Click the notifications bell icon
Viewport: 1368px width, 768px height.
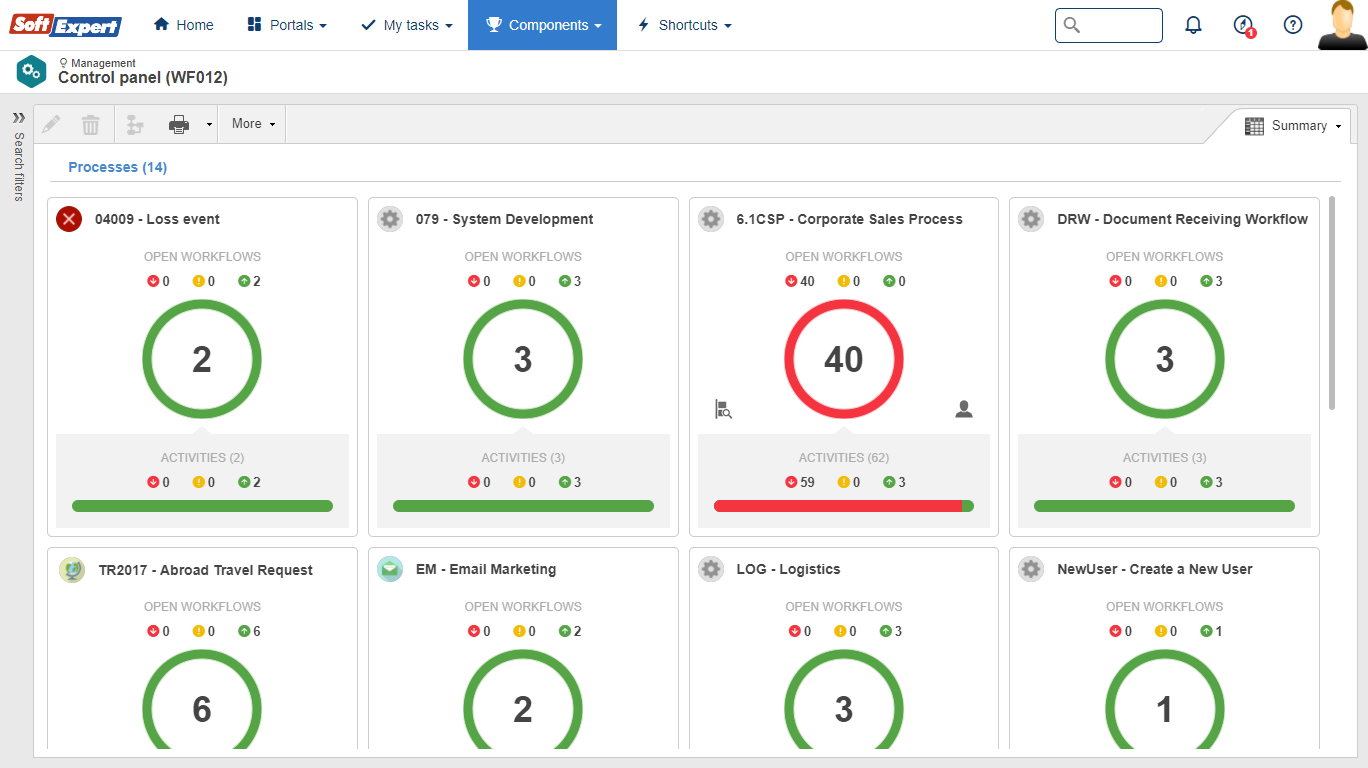pos(1193,24)
